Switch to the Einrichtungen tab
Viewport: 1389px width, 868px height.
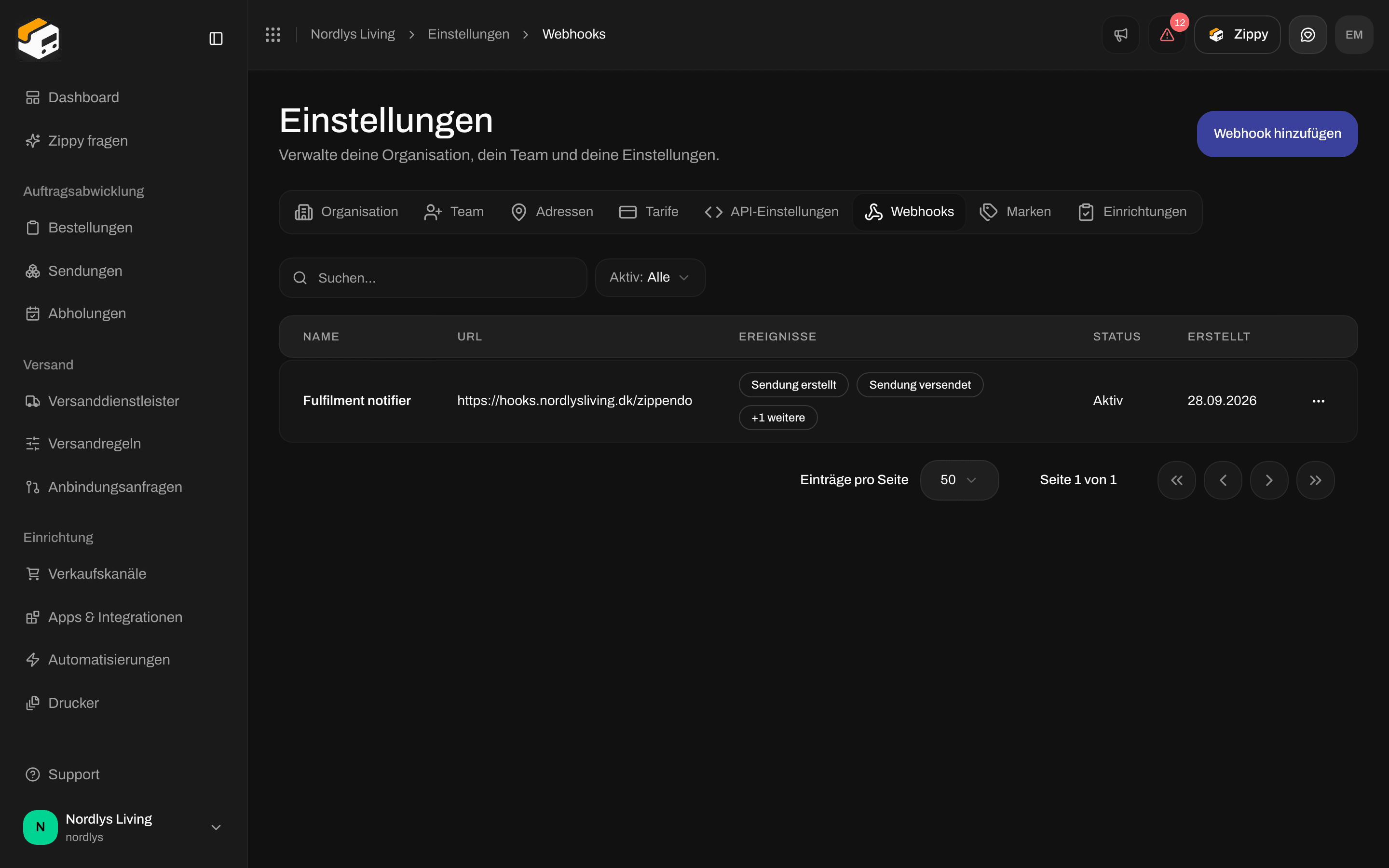(1132, 212)
